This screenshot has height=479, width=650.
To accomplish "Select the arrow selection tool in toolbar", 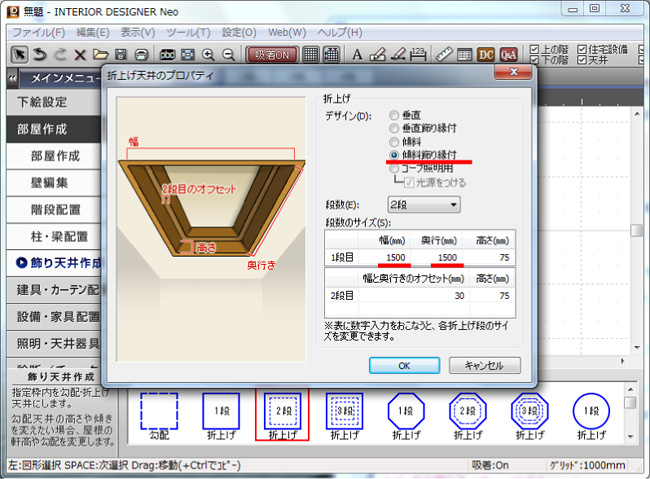I will pos(19,54).
